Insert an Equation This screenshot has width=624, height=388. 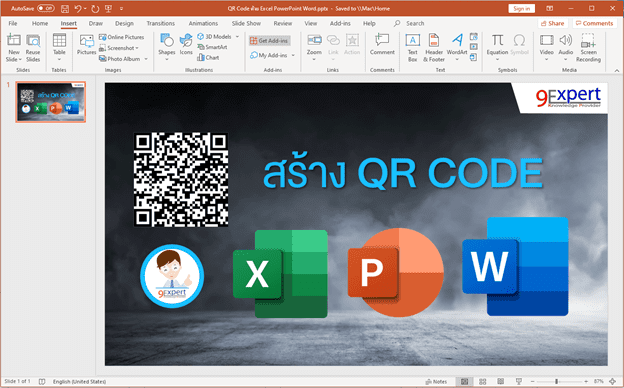[497, 47]
